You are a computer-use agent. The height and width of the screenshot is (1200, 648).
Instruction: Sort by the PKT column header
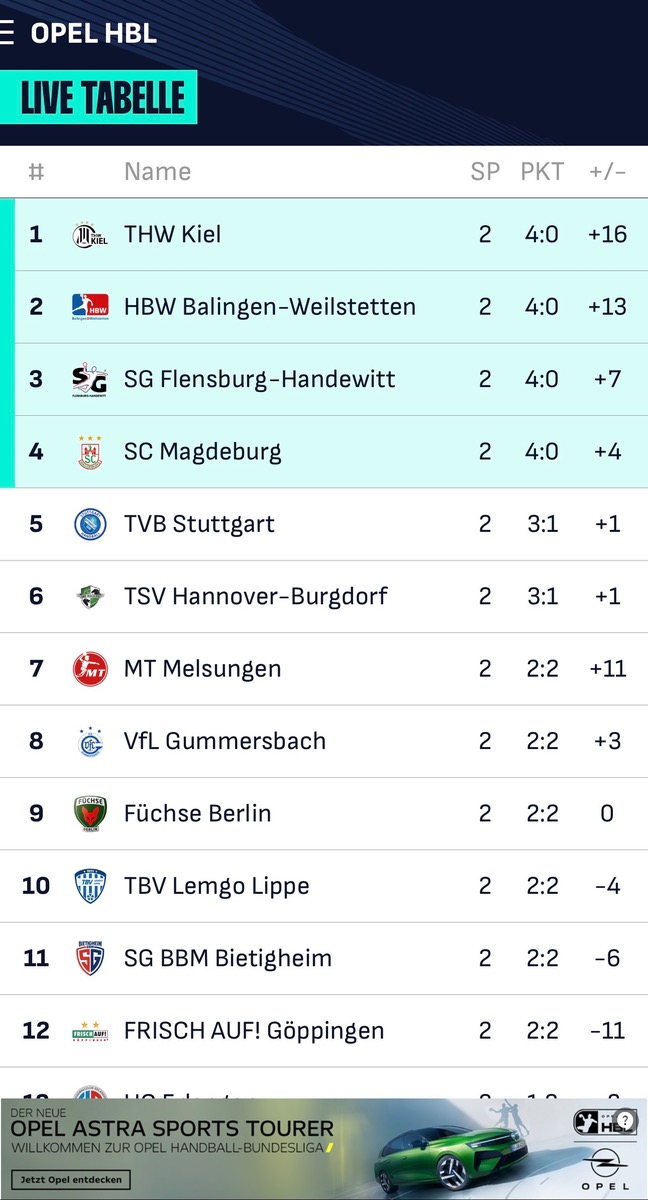542,172
